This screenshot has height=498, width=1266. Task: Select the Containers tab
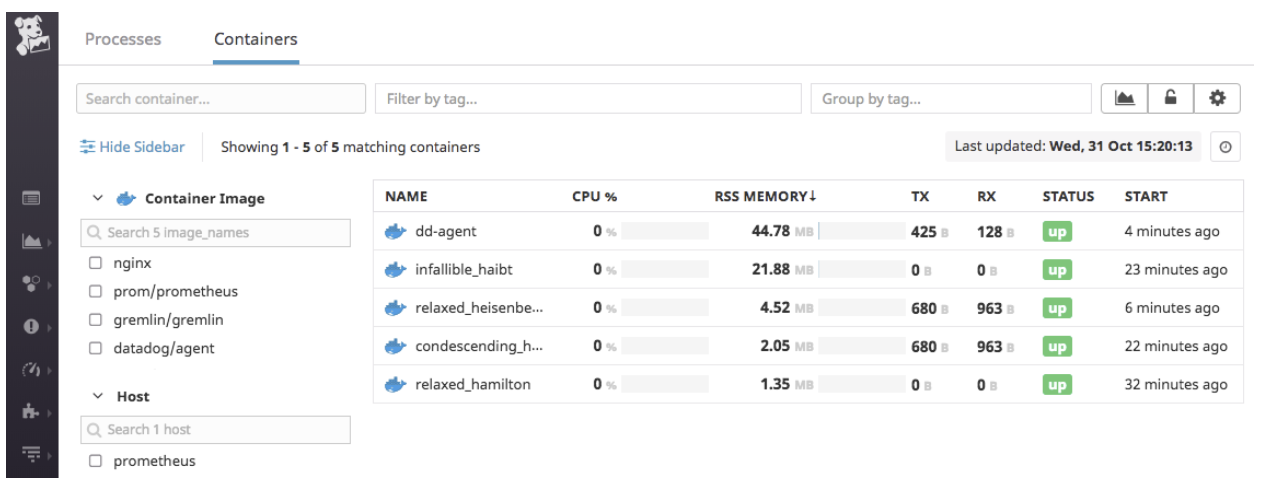(256, 40)
